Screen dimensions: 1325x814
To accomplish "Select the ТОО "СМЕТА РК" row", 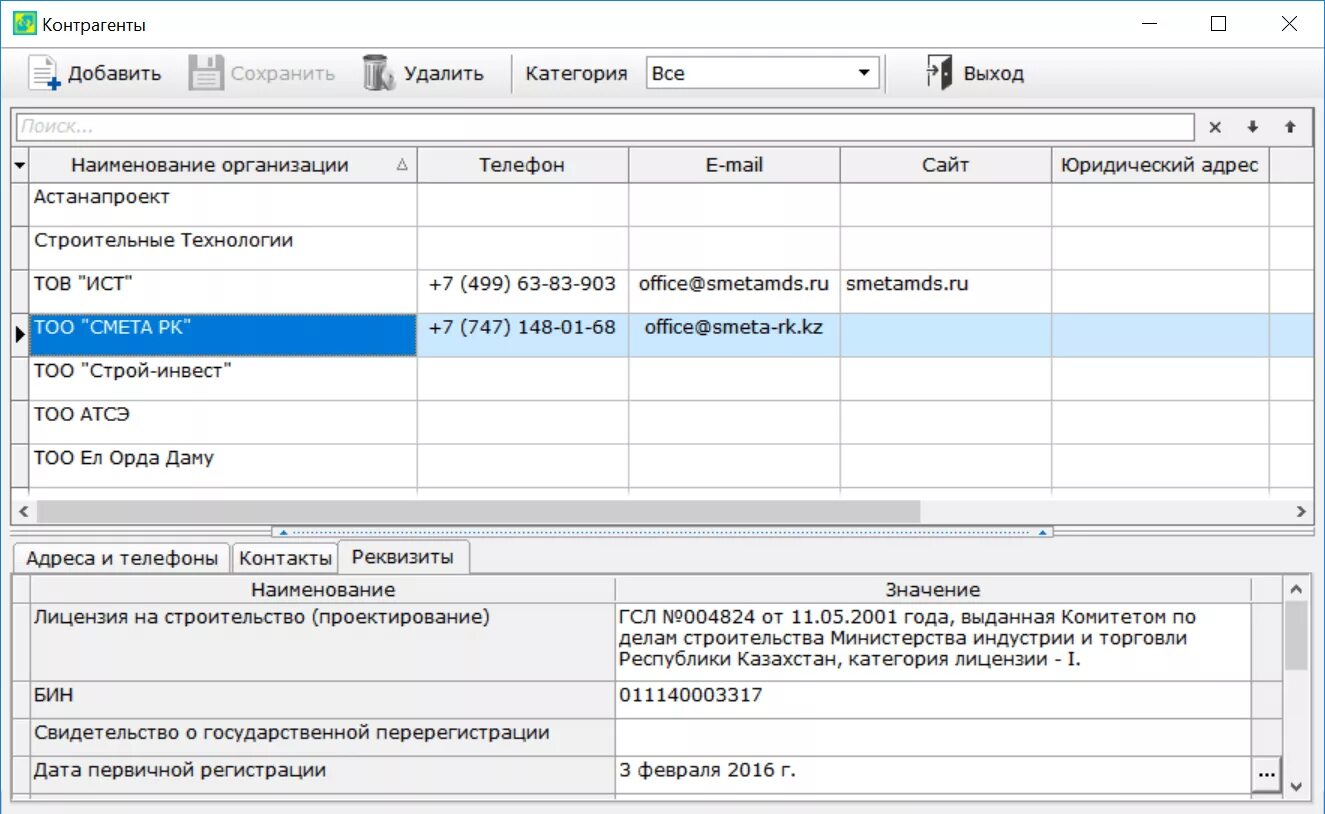I will point(223,335).
